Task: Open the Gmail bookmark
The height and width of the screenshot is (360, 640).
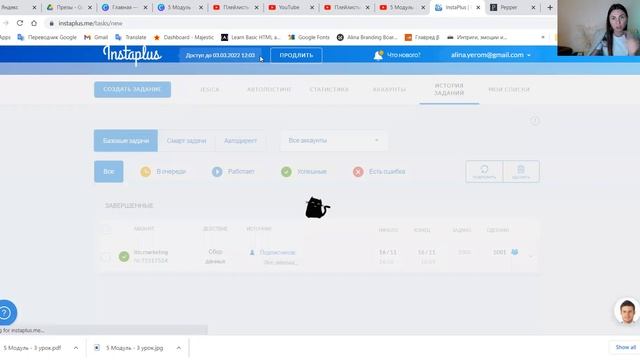Action: coord(96,37)
